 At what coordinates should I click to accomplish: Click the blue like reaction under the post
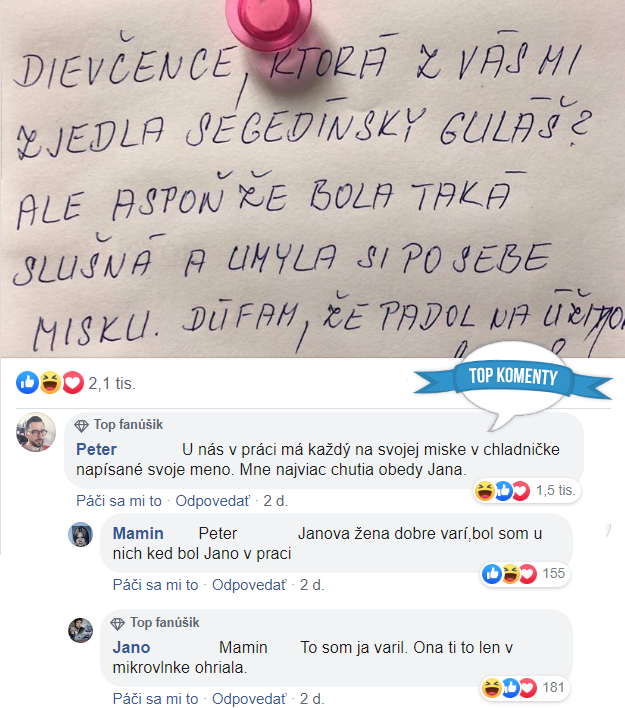pyautogui.click(x=28, y=383)
